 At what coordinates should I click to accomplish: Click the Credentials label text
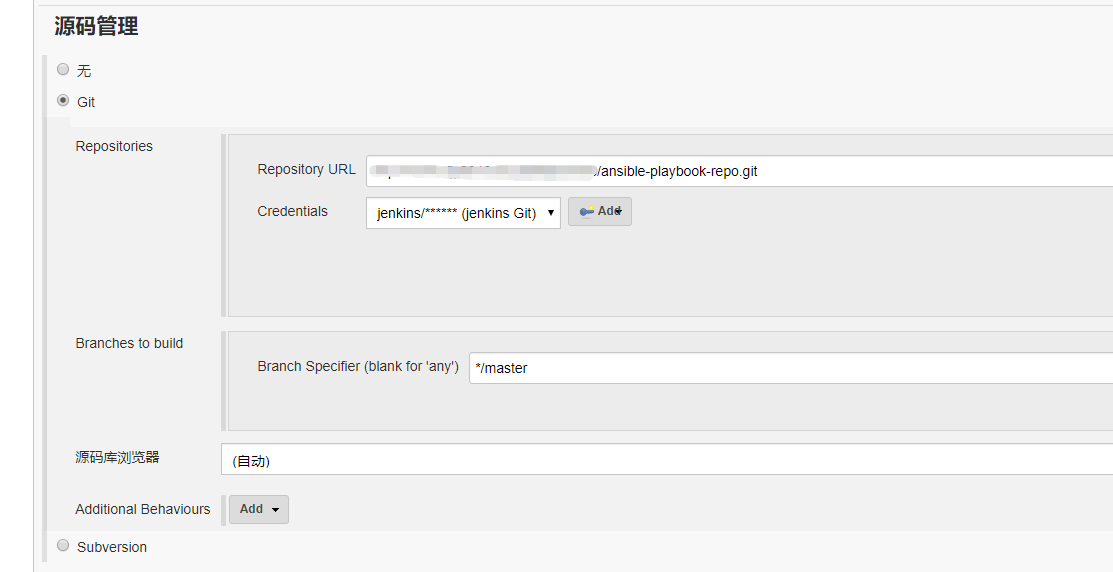point(292,211)
